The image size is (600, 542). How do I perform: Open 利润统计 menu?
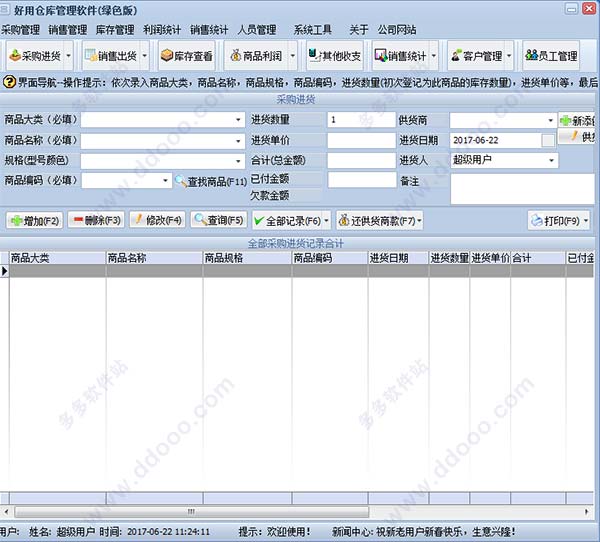click(162, 29)
